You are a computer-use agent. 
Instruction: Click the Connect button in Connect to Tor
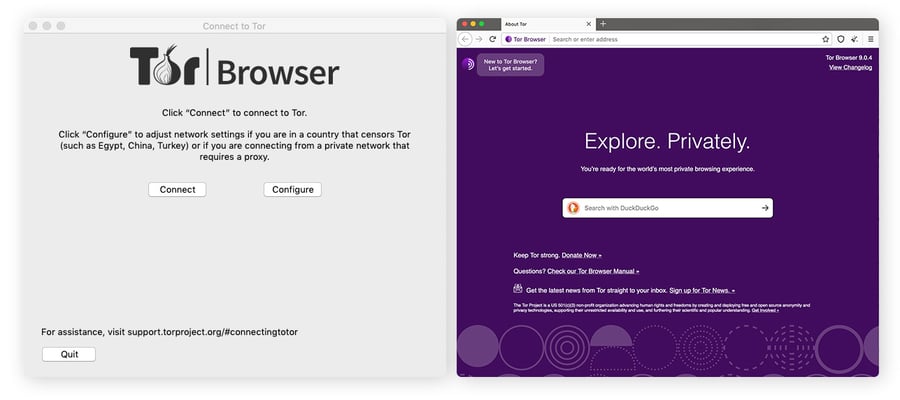coord(177,189)
